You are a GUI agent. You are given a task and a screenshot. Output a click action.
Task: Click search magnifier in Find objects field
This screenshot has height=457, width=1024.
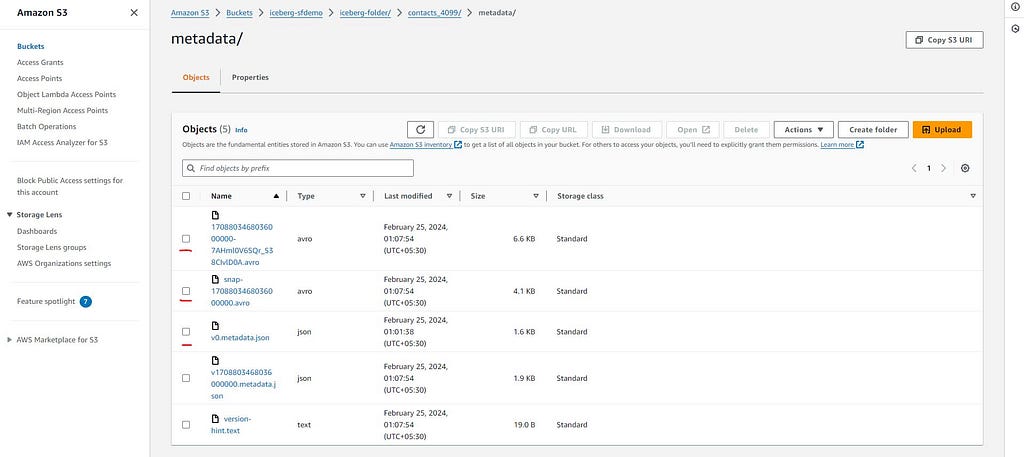191,168
